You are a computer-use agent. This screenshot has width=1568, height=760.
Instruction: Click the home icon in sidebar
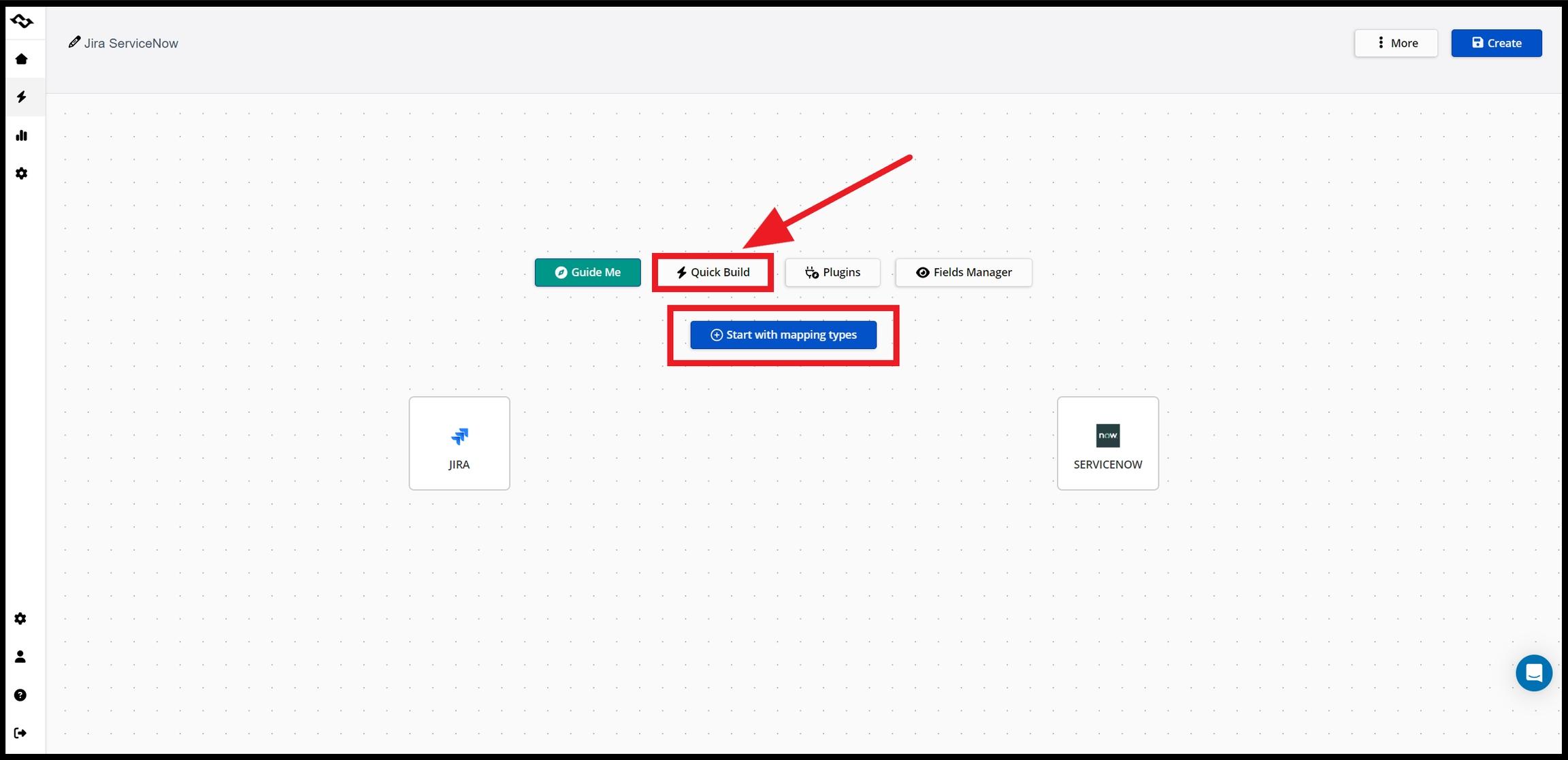click(x=22, y=59)
